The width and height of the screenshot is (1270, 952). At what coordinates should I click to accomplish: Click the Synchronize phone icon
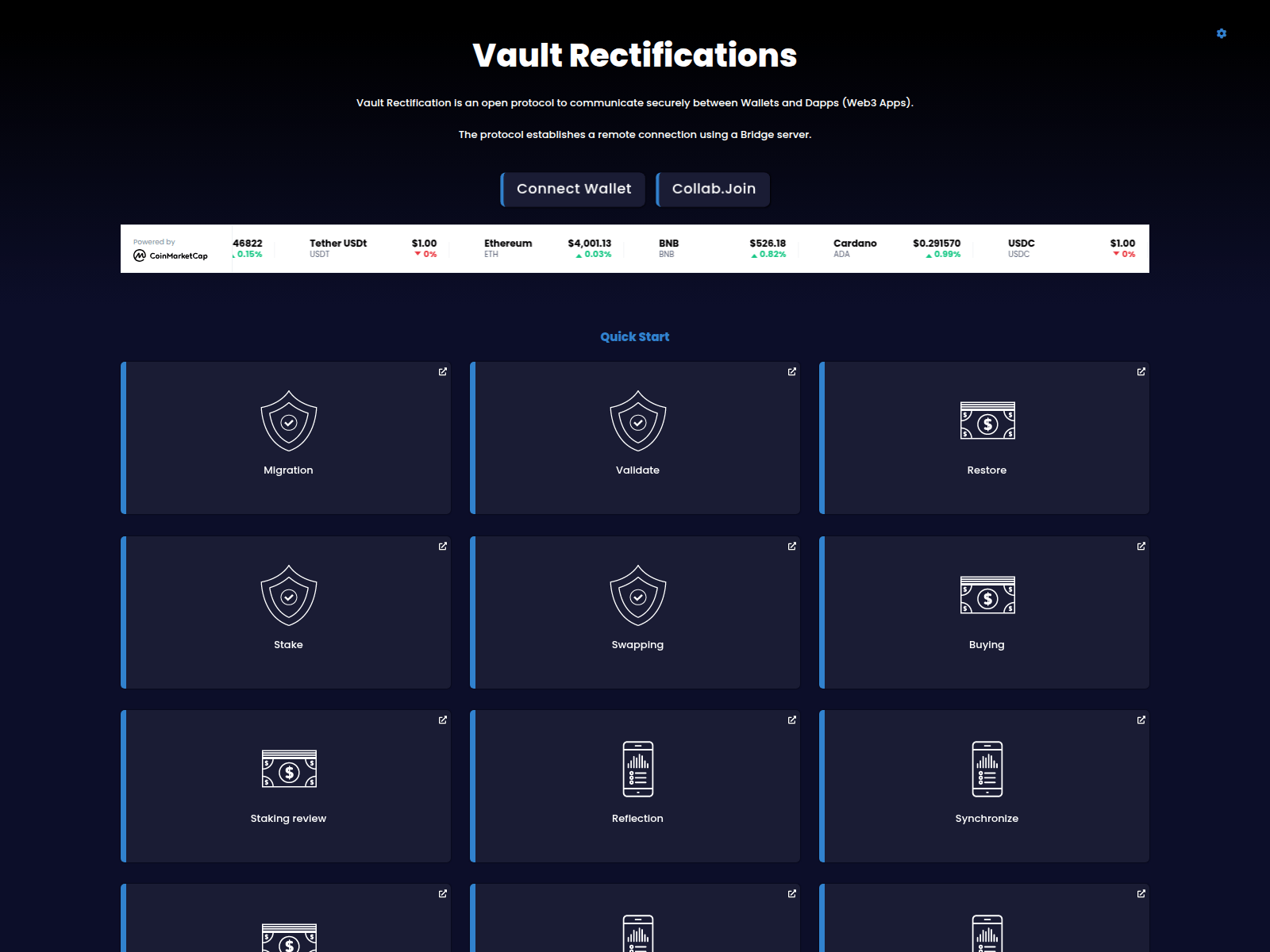[987, 769]
